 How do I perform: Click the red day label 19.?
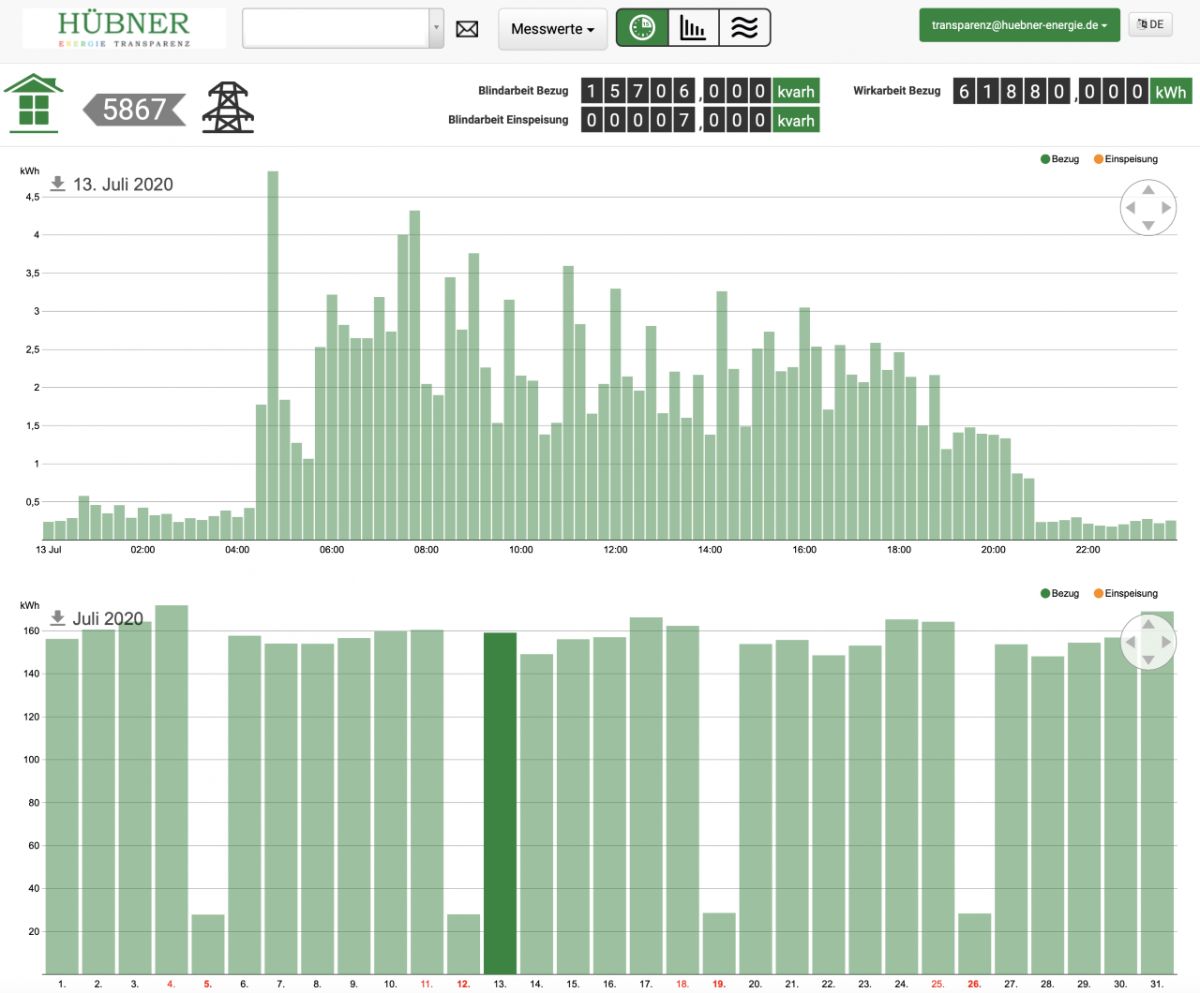(x=719, y=984)
